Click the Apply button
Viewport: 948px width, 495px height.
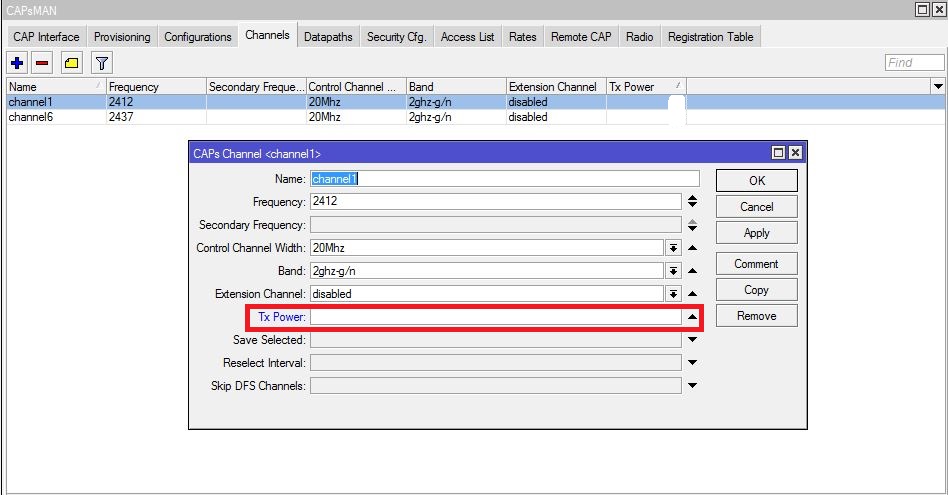click(756, 233)
